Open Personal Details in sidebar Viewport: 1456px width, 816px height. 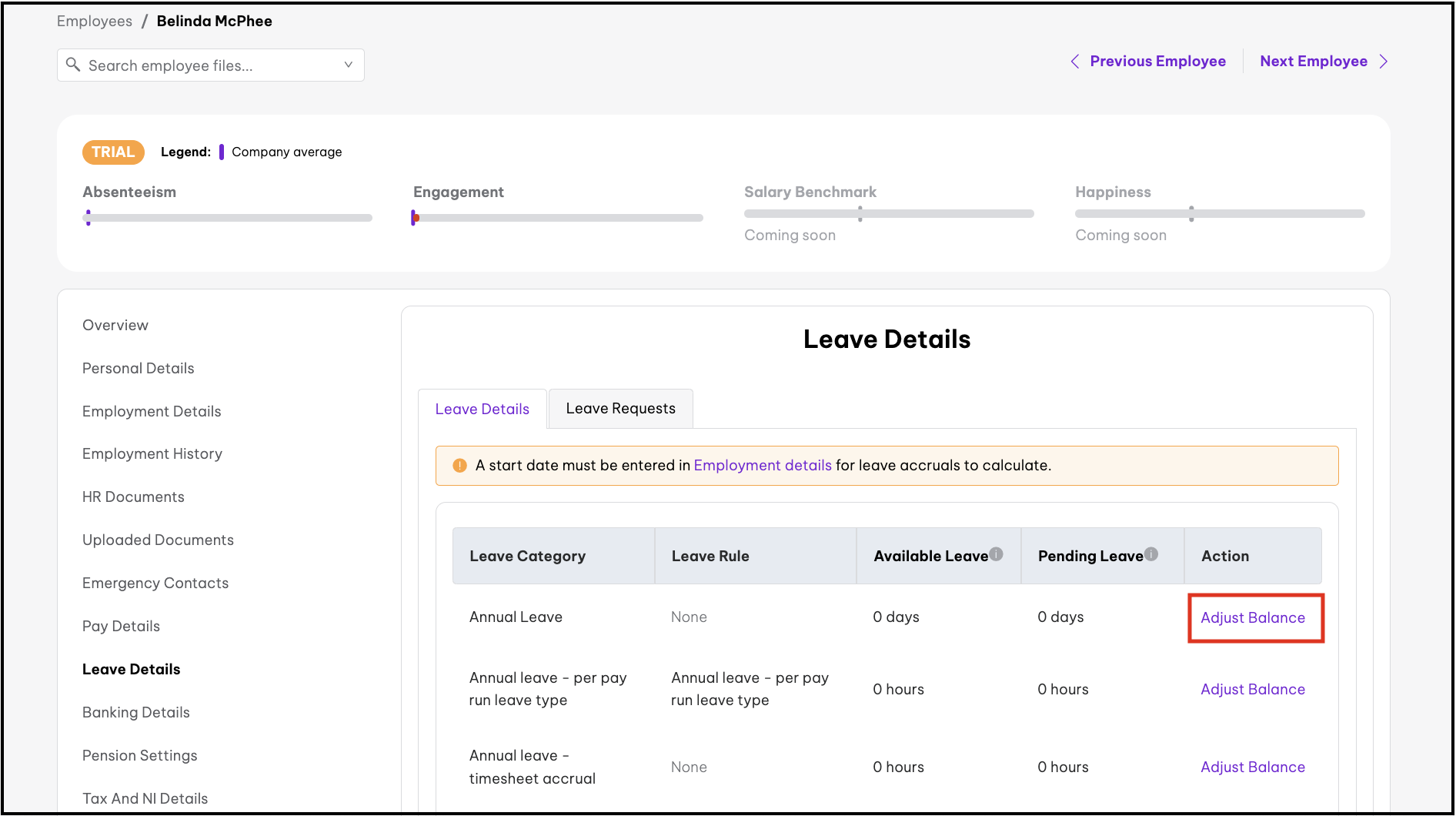click(x=139, y=369)
